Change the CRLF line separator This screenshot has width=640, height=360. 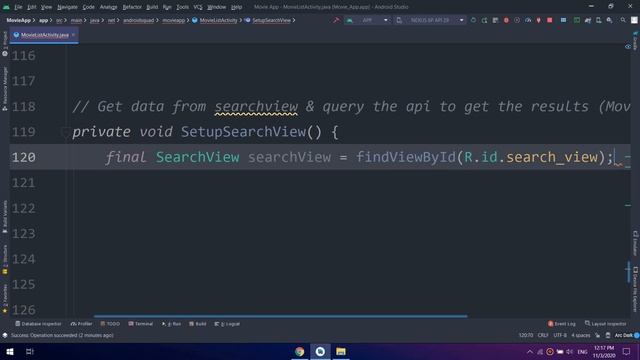[x=543, y=335]
